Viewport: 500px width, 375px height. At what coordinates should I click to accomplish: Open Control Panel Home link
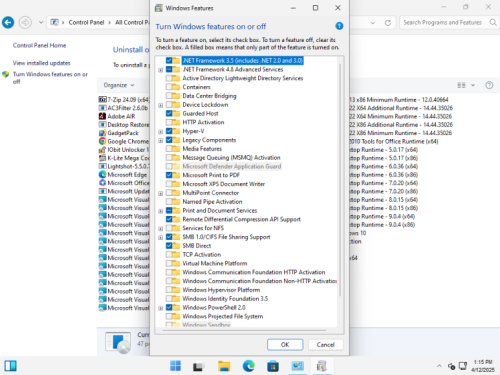tap(39, 45)
